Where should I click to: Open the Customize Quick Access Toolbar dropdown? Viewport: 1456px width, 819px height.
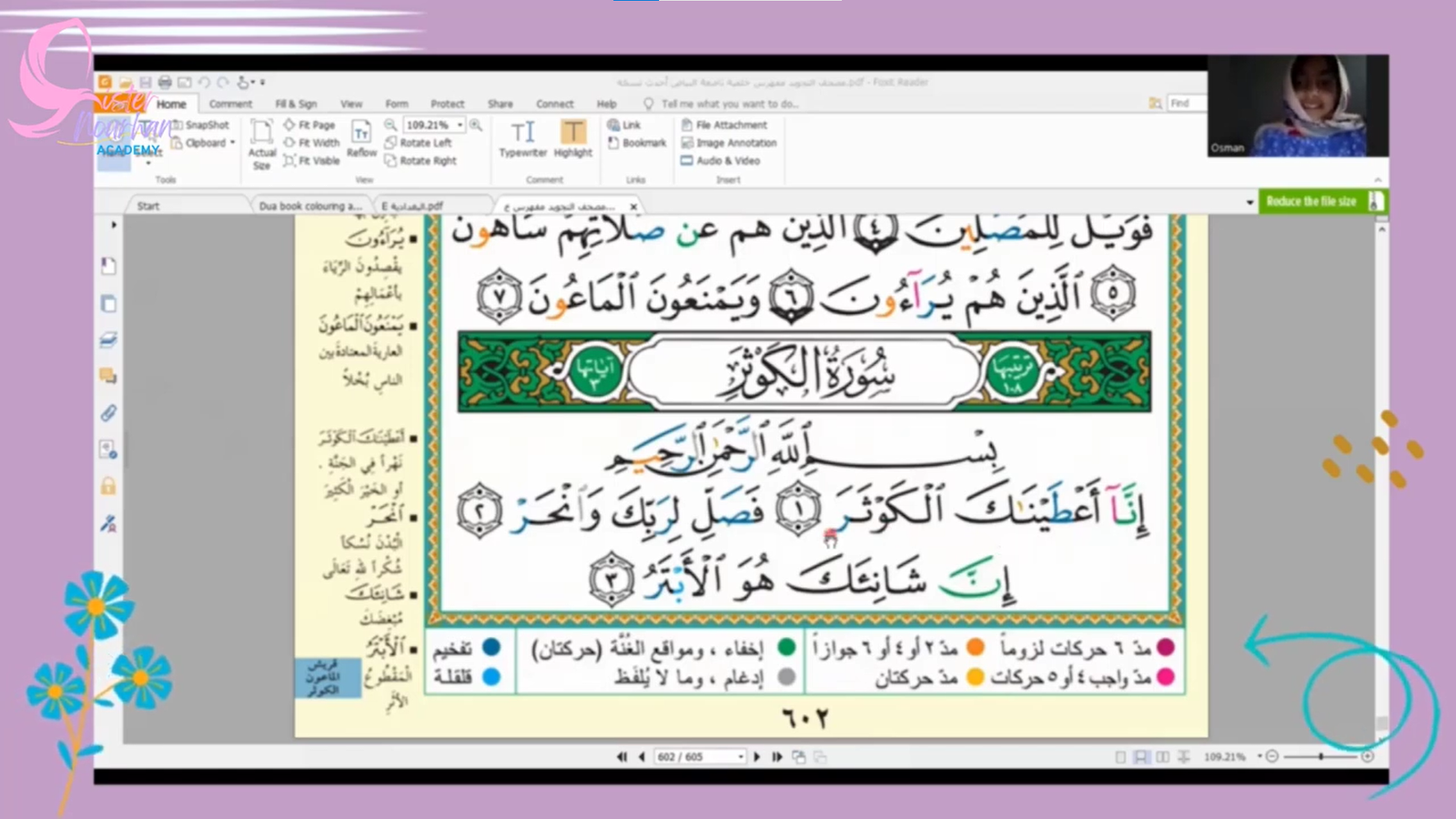[263, 82]
